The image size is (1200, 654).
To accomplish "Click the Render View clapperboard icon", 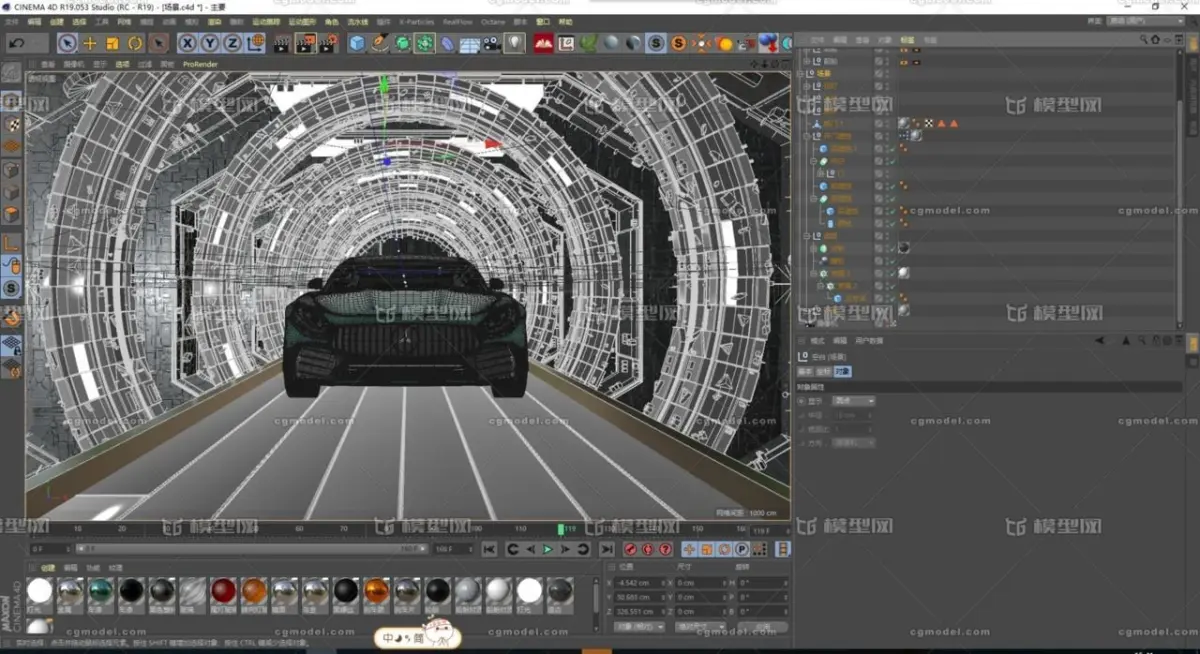I will [282, 43].
